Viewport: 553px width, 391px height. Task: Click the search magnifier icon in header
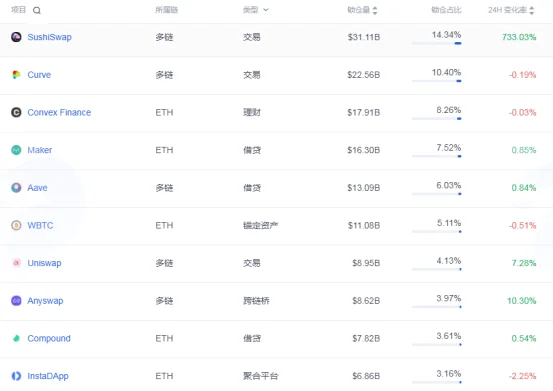[x=37, y=11]
